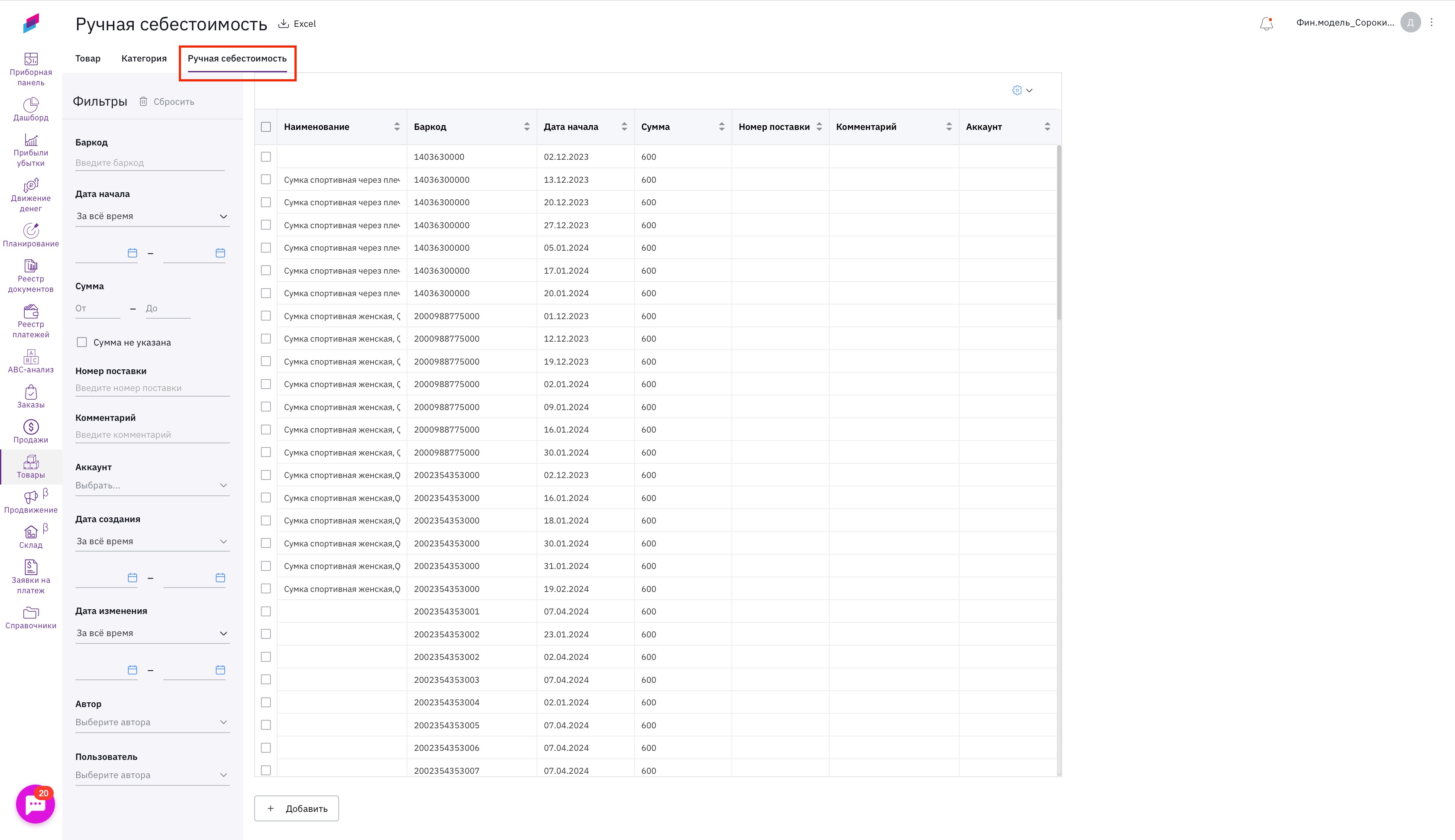Click the Добавить button

[297, 808]
